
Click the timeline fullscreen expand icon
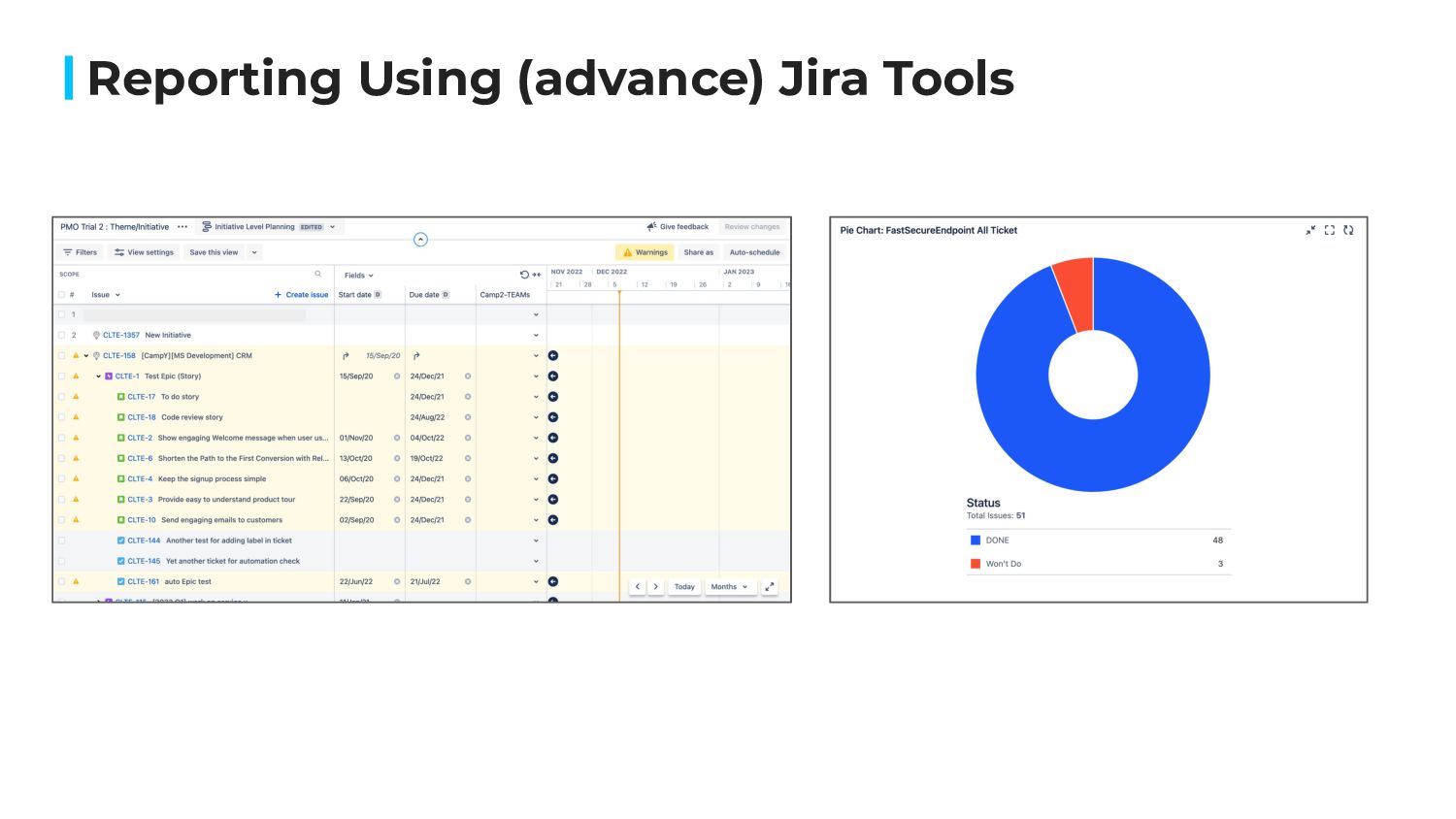click(x=770, y=587)
